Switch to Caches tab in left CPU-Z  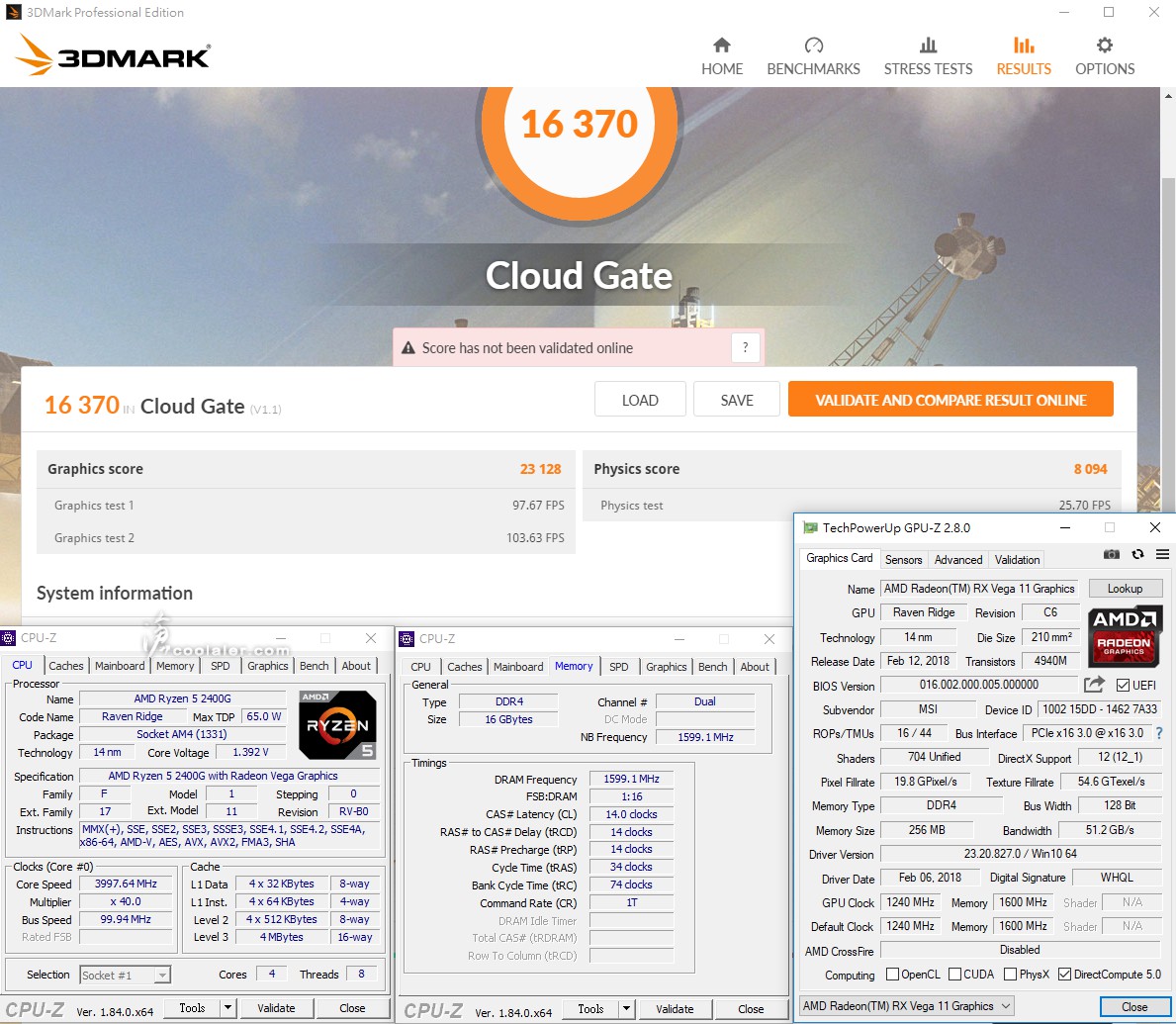(x=66, y=666)
